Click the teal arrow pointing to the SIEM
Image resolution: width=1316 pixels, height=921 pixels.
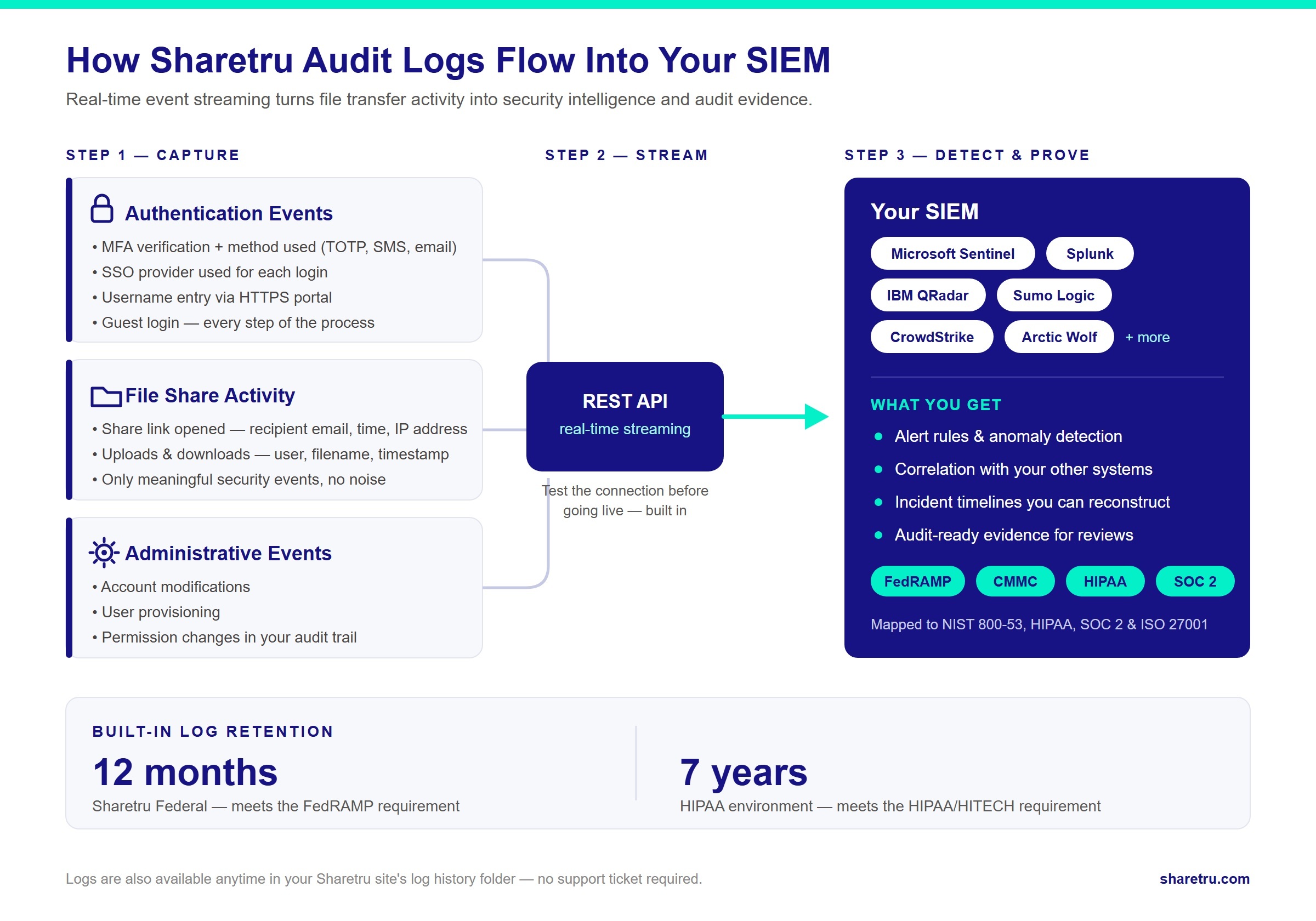775,417
